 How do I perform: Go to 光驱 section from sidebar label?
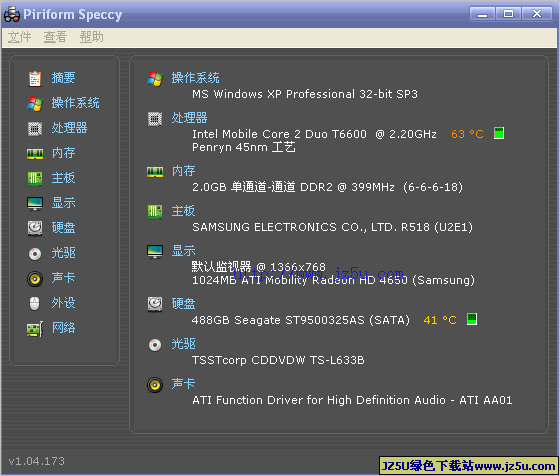(x=63, y=252)
